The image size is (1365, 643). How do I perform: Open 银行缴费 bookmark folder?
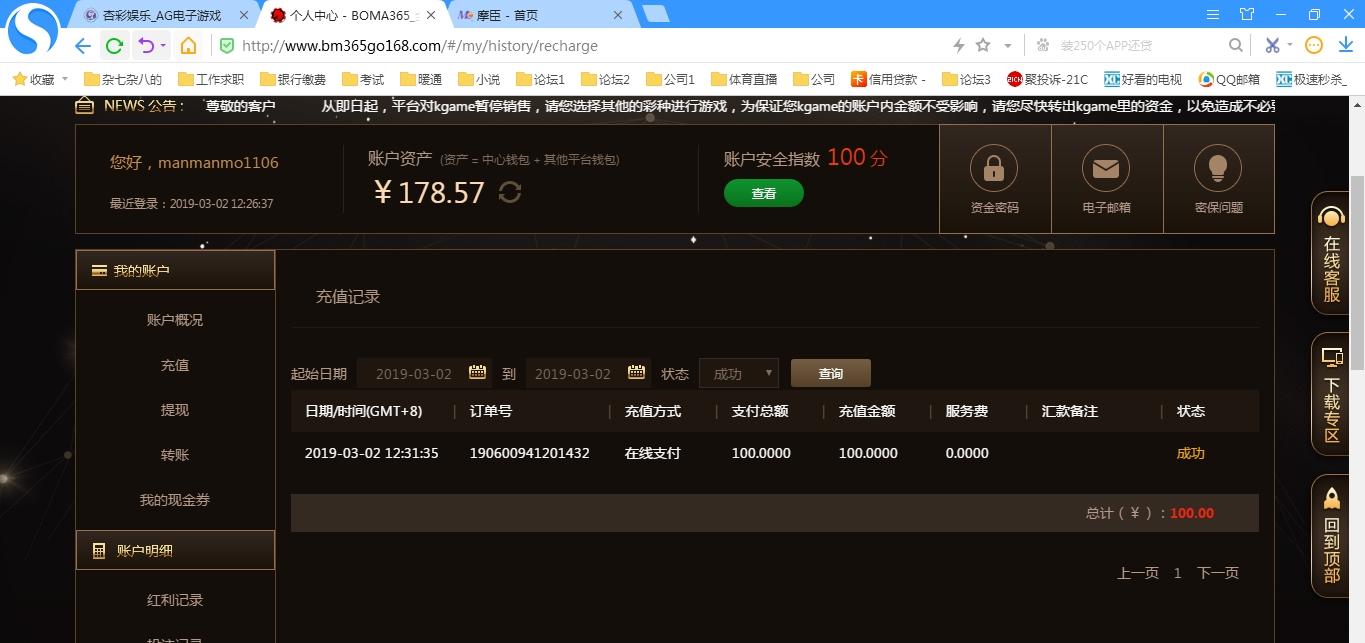(292, 79)
